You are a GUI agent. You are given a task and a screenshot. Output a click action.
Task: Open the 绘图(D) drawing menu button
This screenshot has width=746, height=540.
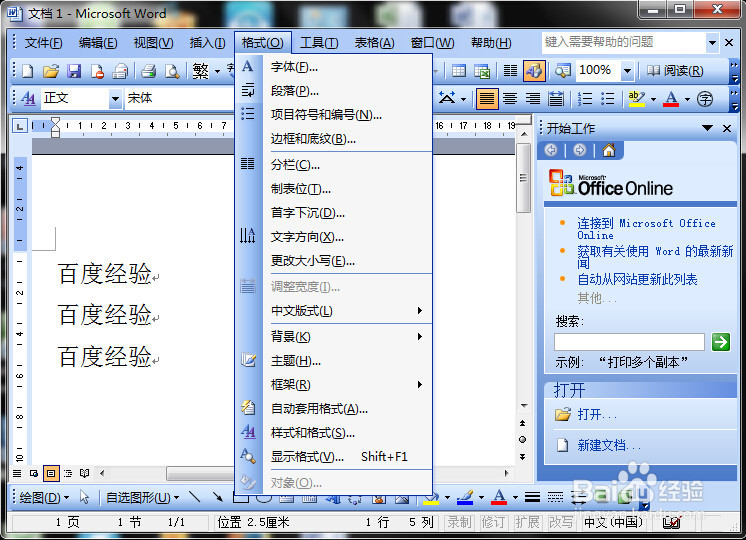pyautogui.click(x=44, y=497)
